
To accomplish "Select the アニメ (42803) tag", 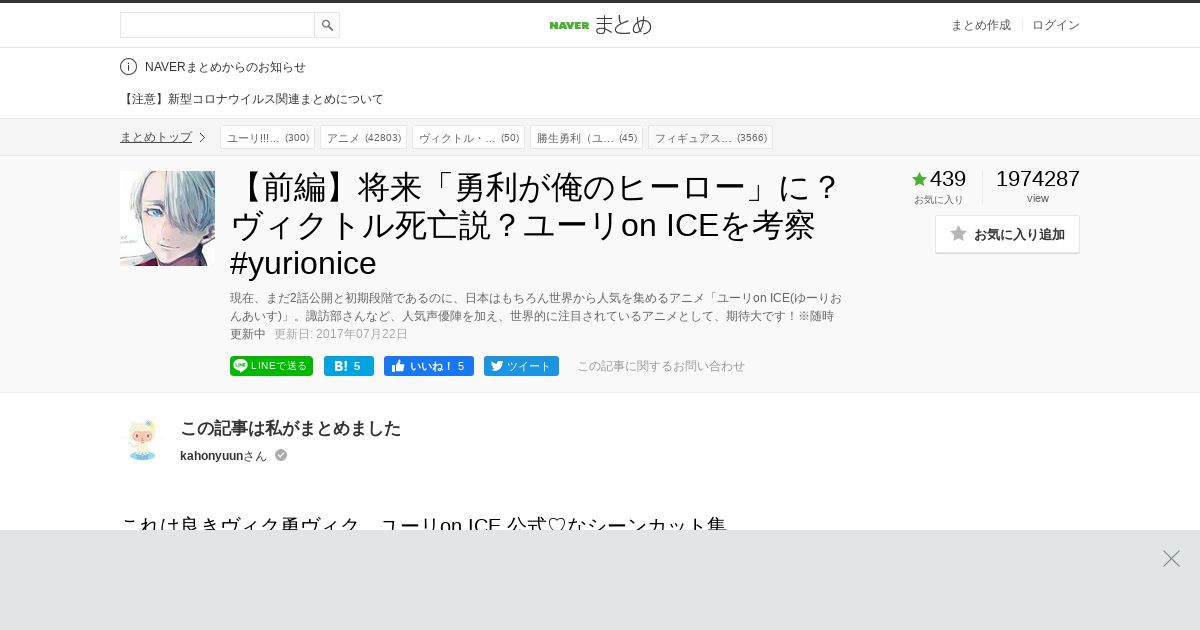I will pos(363,137).
